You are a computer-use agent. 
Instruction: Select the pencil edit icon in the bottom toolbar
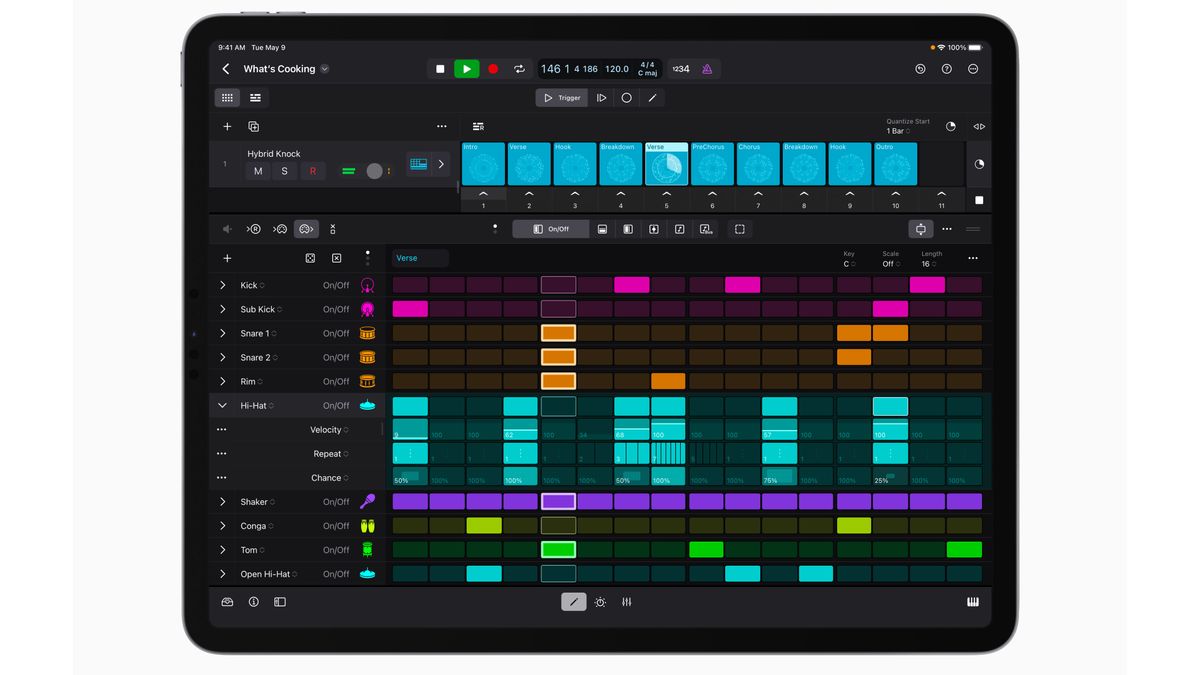573,601
